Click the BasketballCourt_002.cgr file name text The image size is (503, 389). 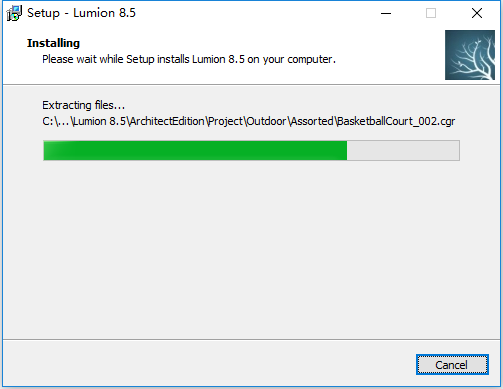396,121
